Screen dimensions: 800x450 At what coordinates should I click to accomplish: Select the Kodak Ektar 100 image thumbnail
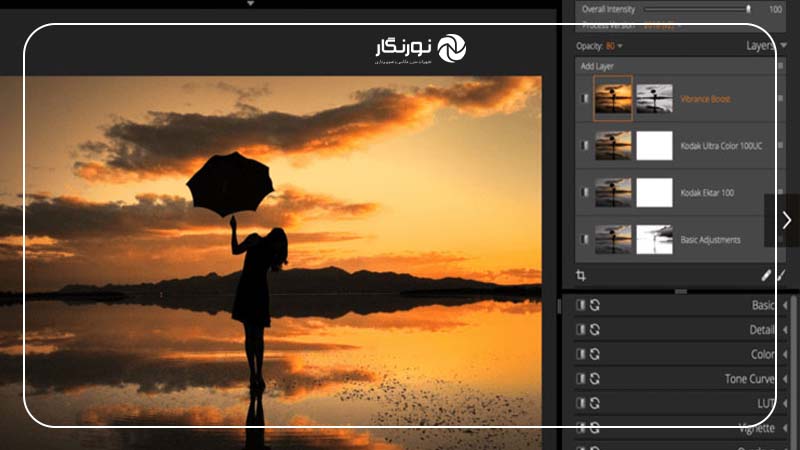[x=613, y=192]
